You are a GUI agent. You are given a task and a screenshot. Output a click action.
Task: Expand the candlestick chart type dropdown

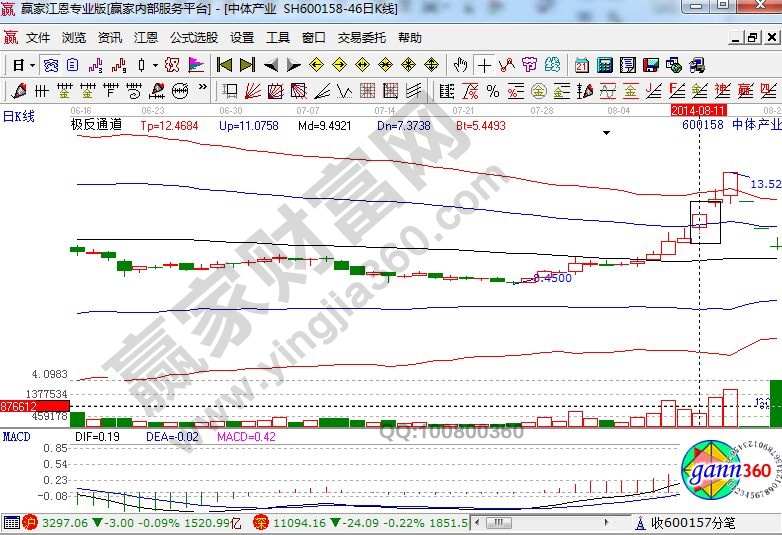tap(154, 65)
